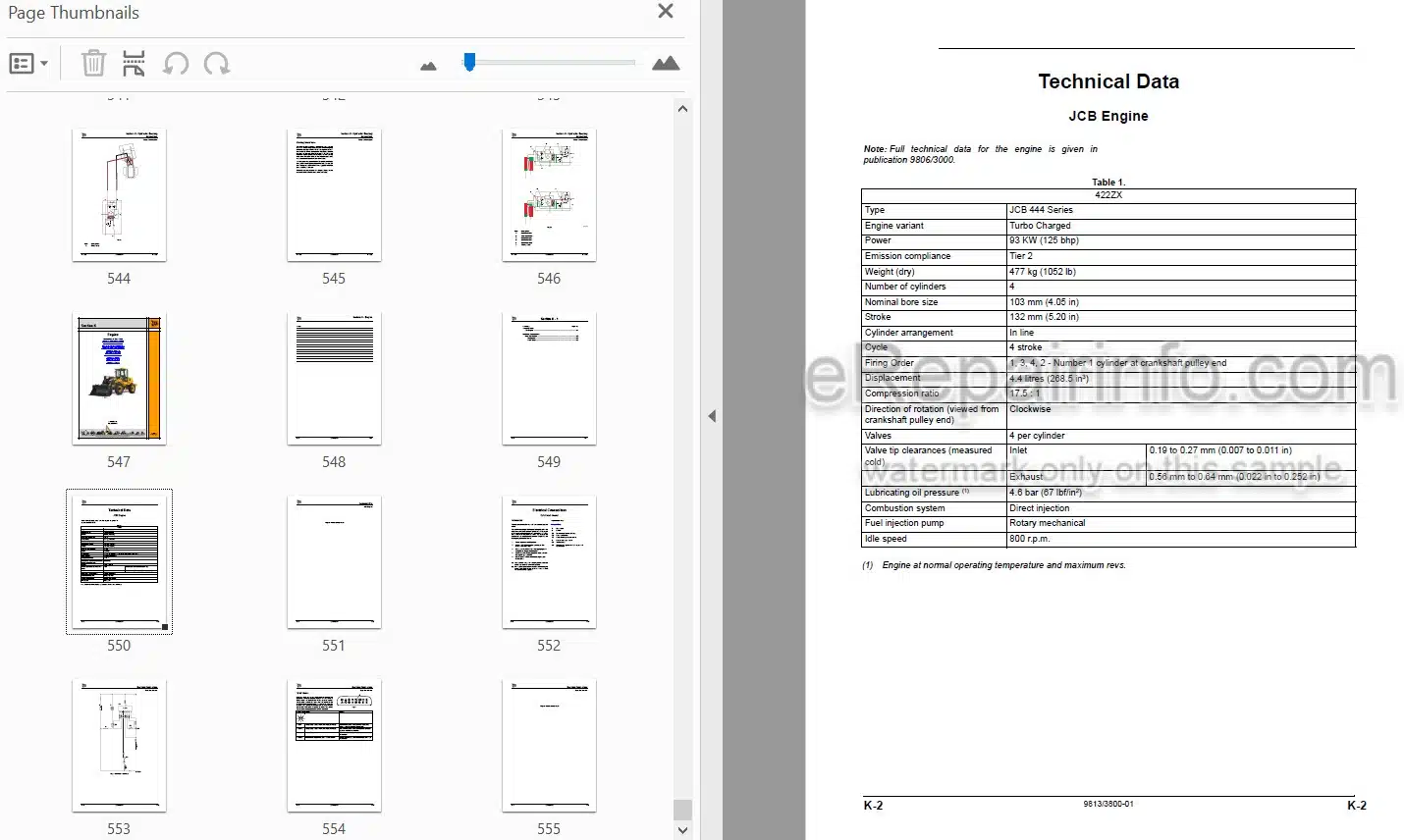Select page 549 thumbnail
The image size is (1404, 840).
pyautogui.click(x=549, y=379)
